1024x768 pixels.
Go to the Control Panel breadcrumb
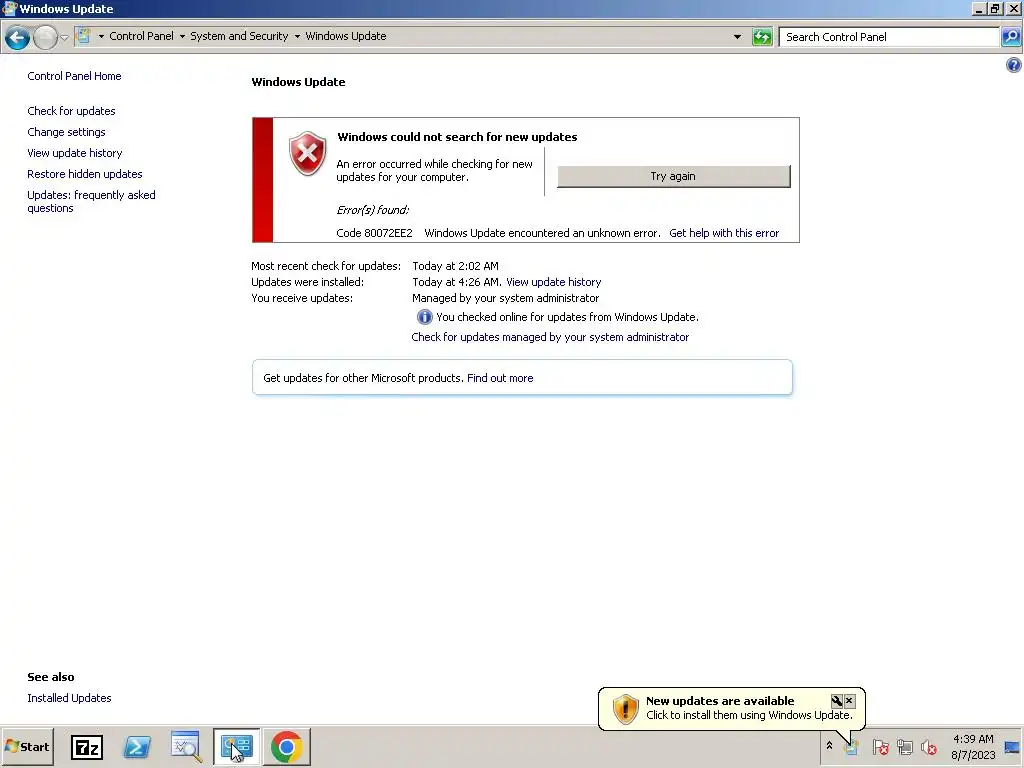(141, 36)
